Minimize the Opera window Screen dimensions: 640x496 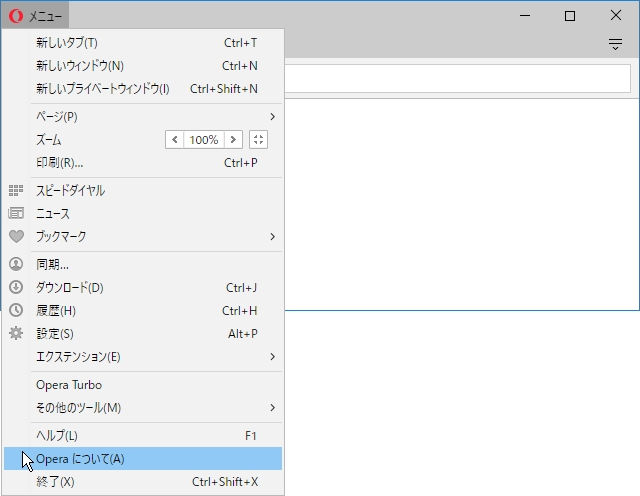pos(525,16)
